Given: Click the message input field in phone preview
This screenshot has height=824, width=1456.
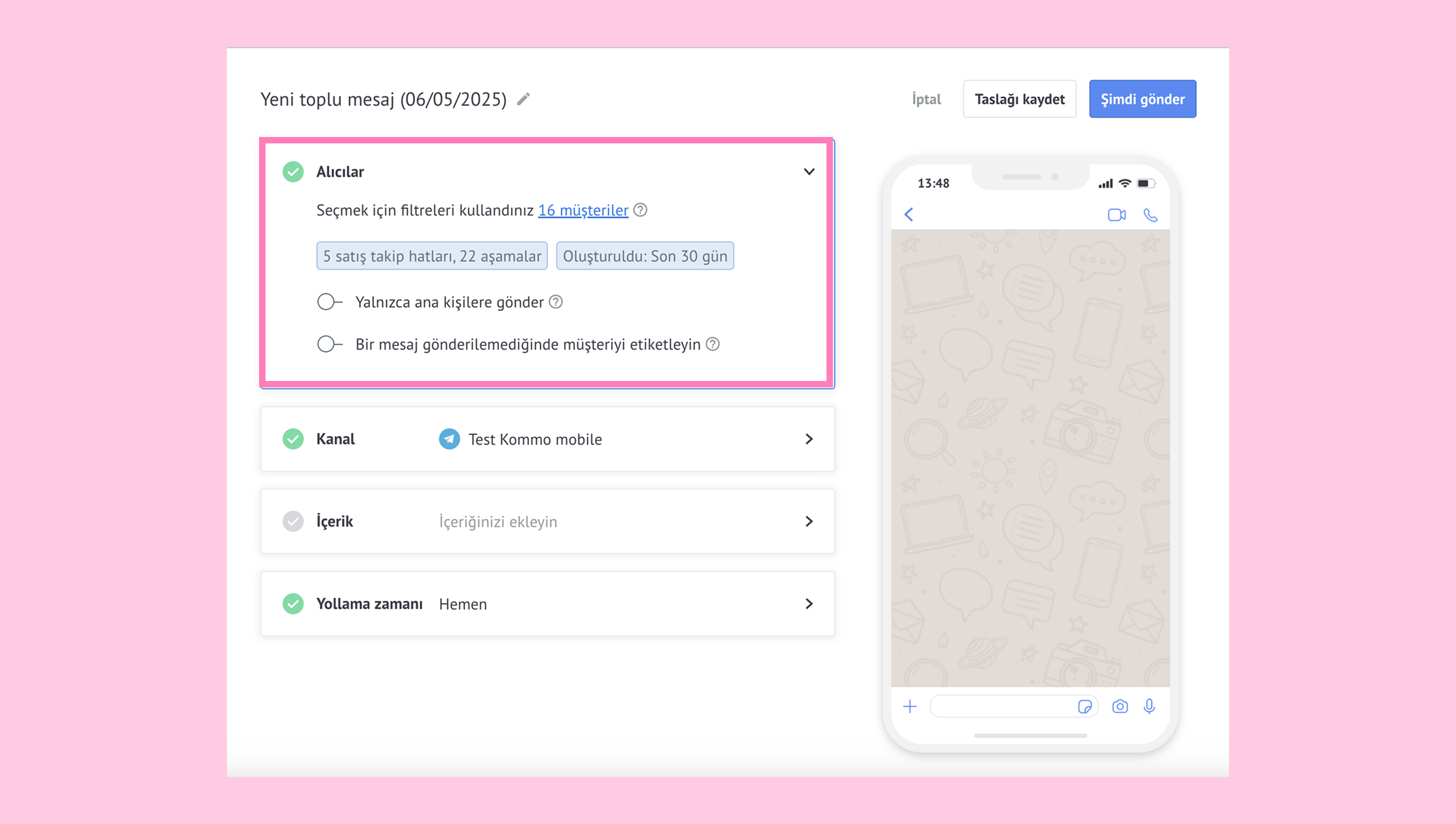Looking at the screenshot, I should (1014, 706).
